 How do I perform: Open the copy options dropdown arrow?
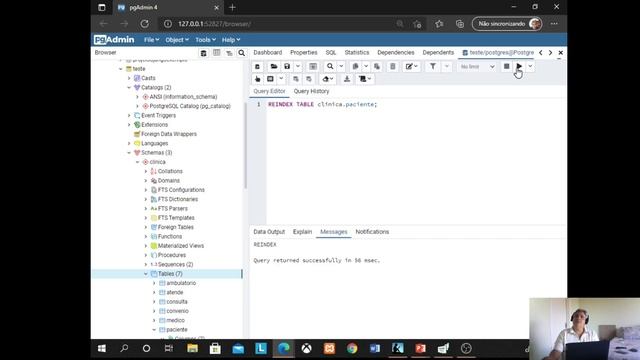[366, 67]
